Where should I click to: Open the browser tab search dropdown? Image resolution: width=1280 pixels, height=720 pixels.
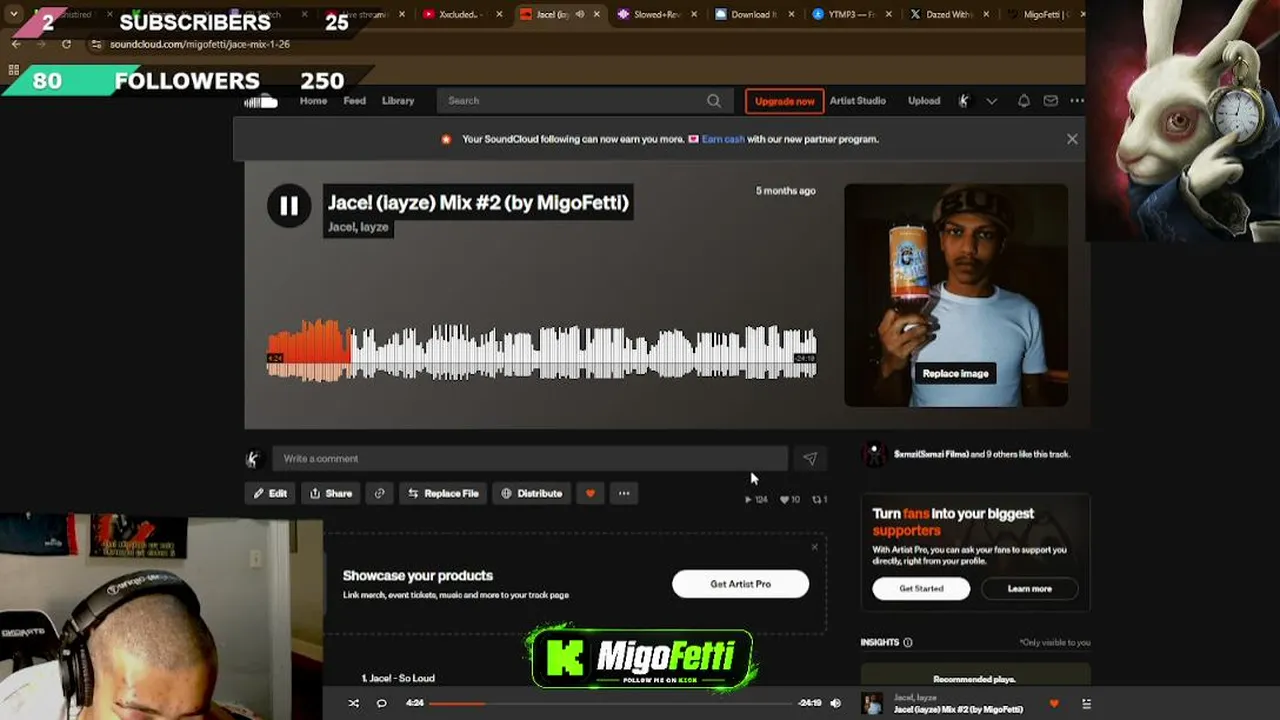click(14, 15)
